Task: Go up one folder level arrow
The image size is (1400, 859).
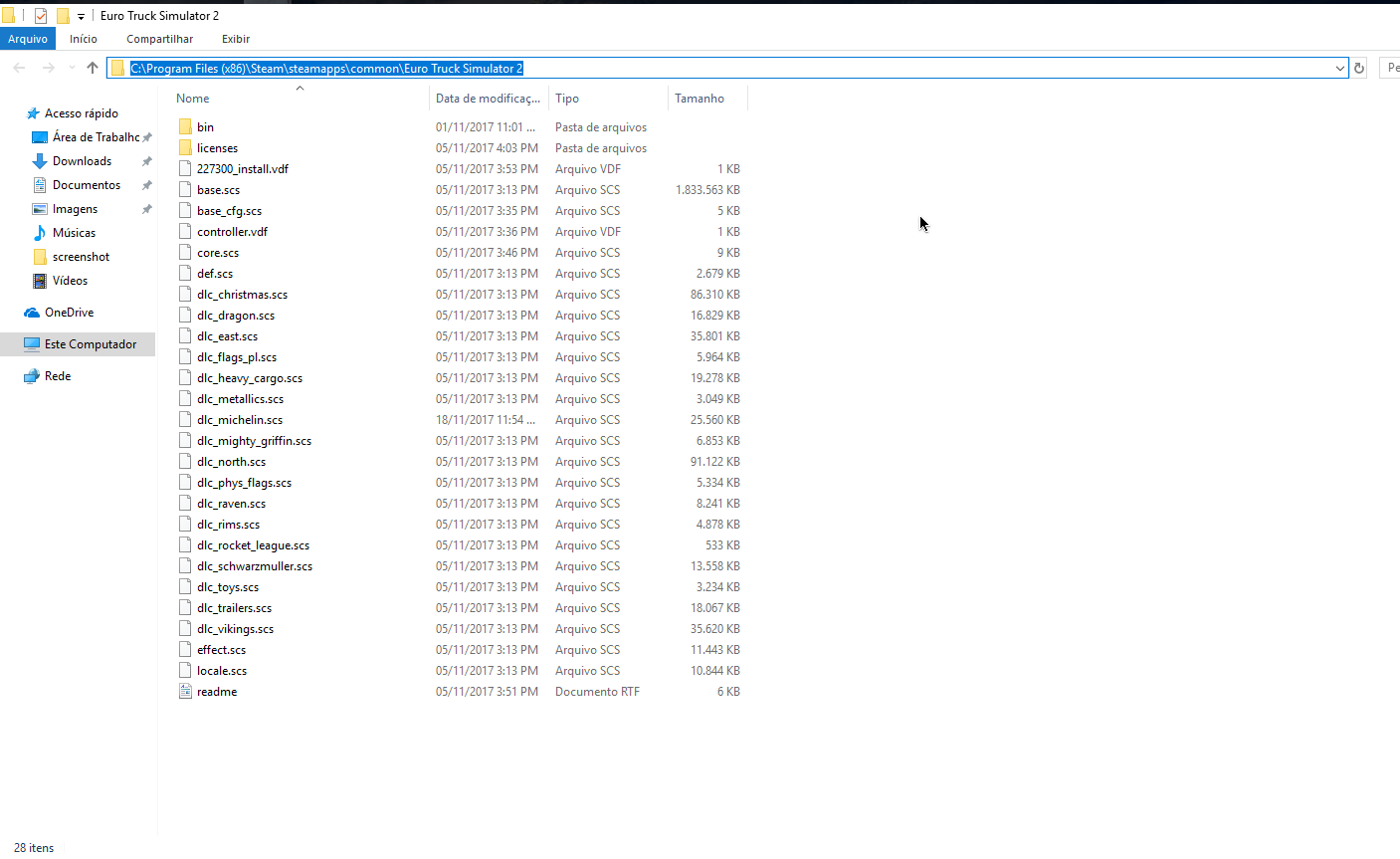Action: (x=93, y=68)
